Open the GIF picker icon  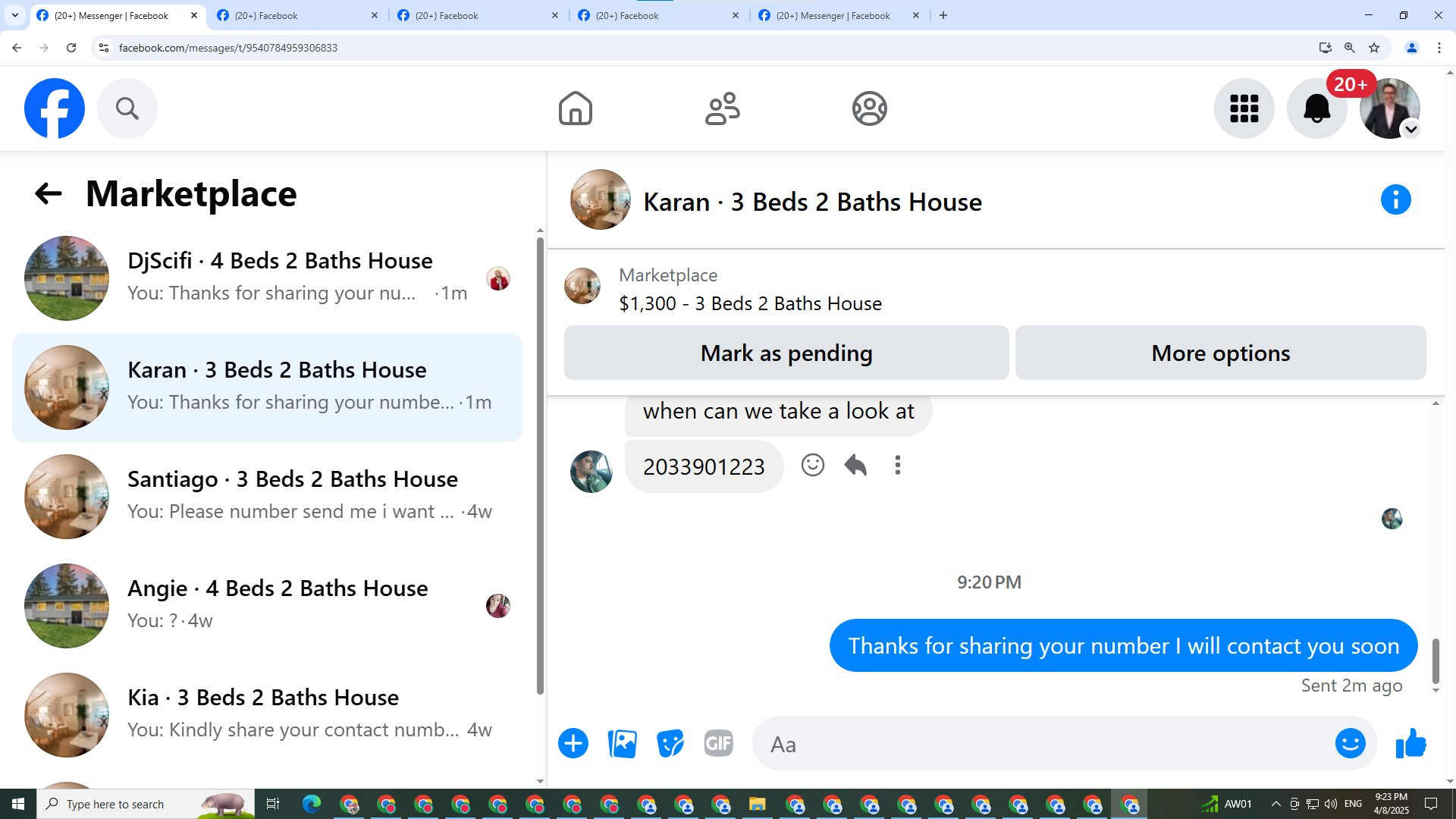(718, 743)
